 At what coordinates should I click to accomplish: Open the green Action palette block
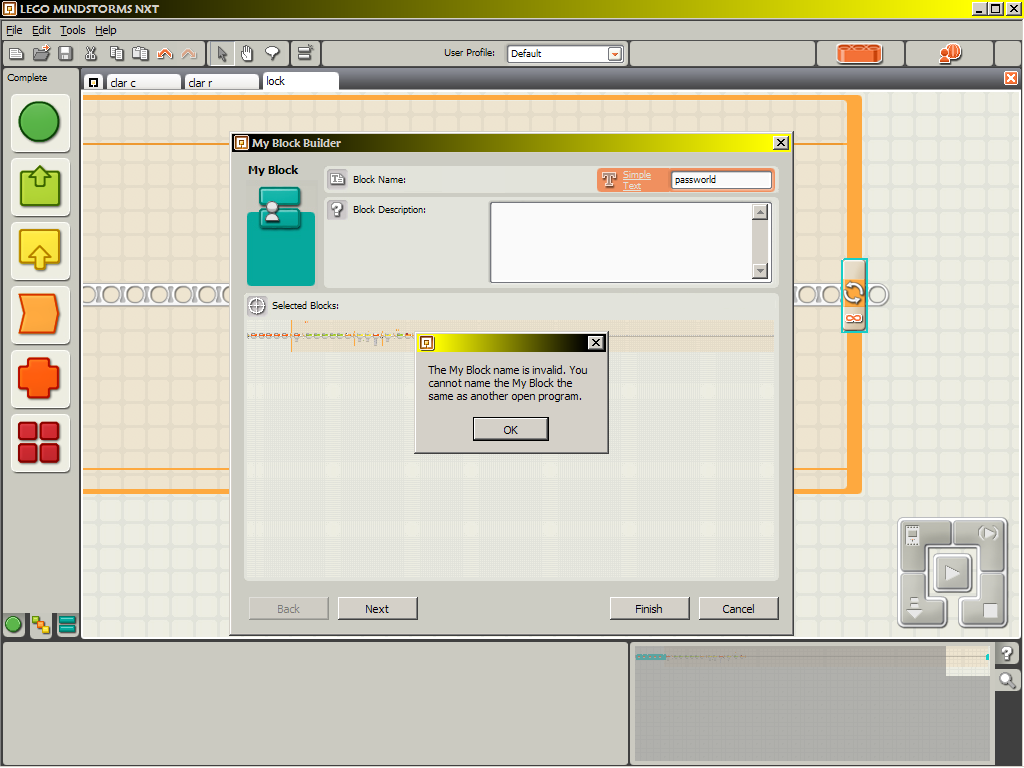pyautogui.click(x=40, y=187)
